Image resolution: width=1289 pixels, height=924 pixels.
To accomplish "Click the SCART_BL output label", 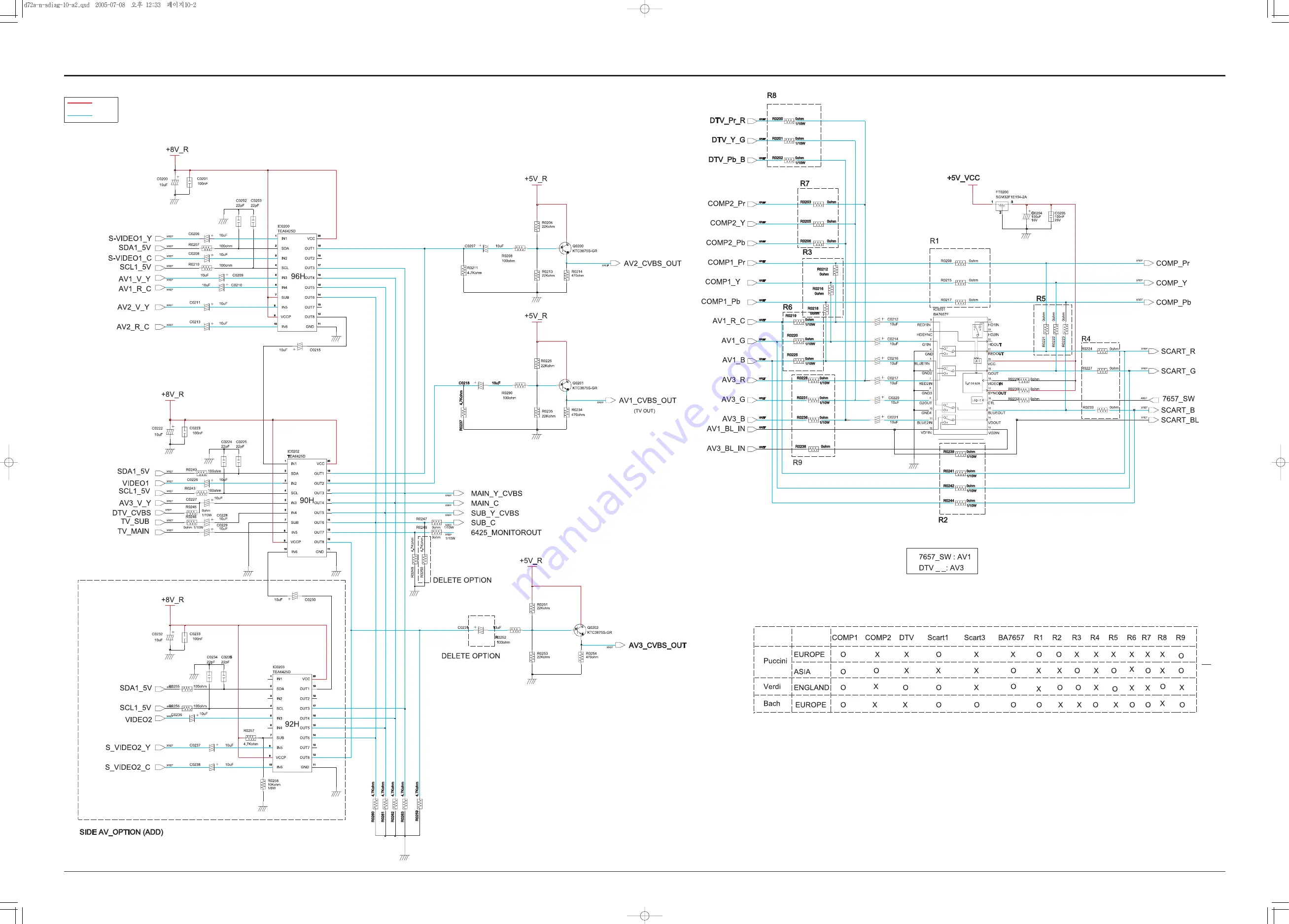I will 1180,420.
